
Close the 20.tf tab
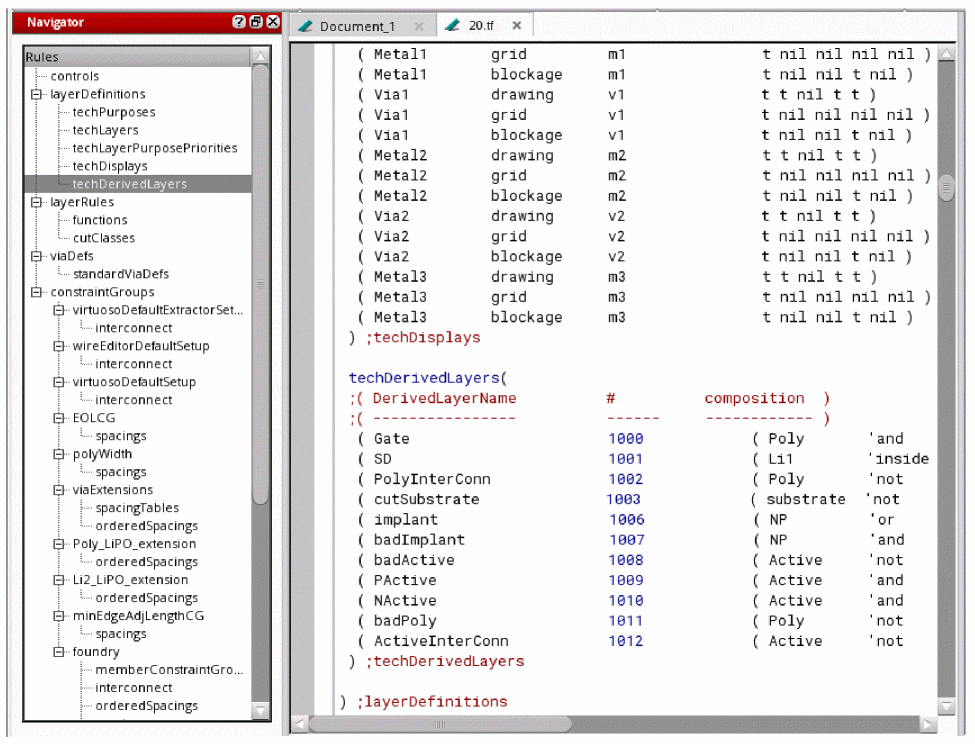[516, 25]
